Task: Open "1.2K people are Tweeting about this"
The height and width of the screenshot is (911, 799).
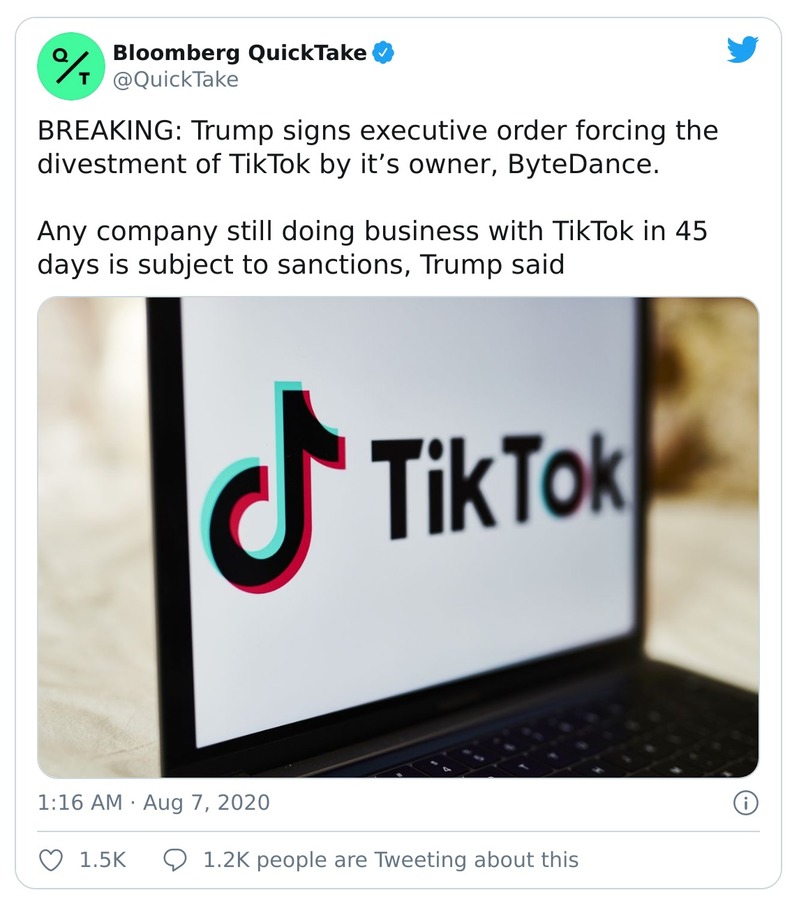Action: (x=390, y=860)
